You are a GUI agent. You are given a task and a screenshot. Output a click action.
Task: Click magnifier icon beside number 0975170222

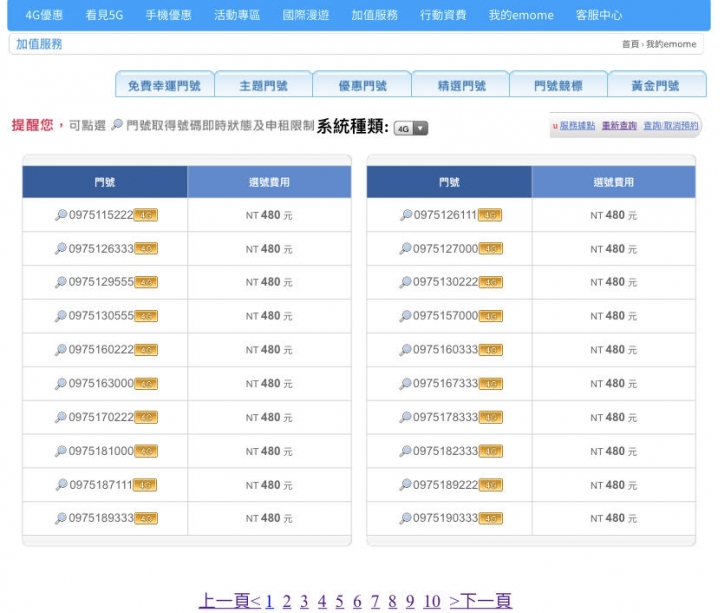(61, 417)
